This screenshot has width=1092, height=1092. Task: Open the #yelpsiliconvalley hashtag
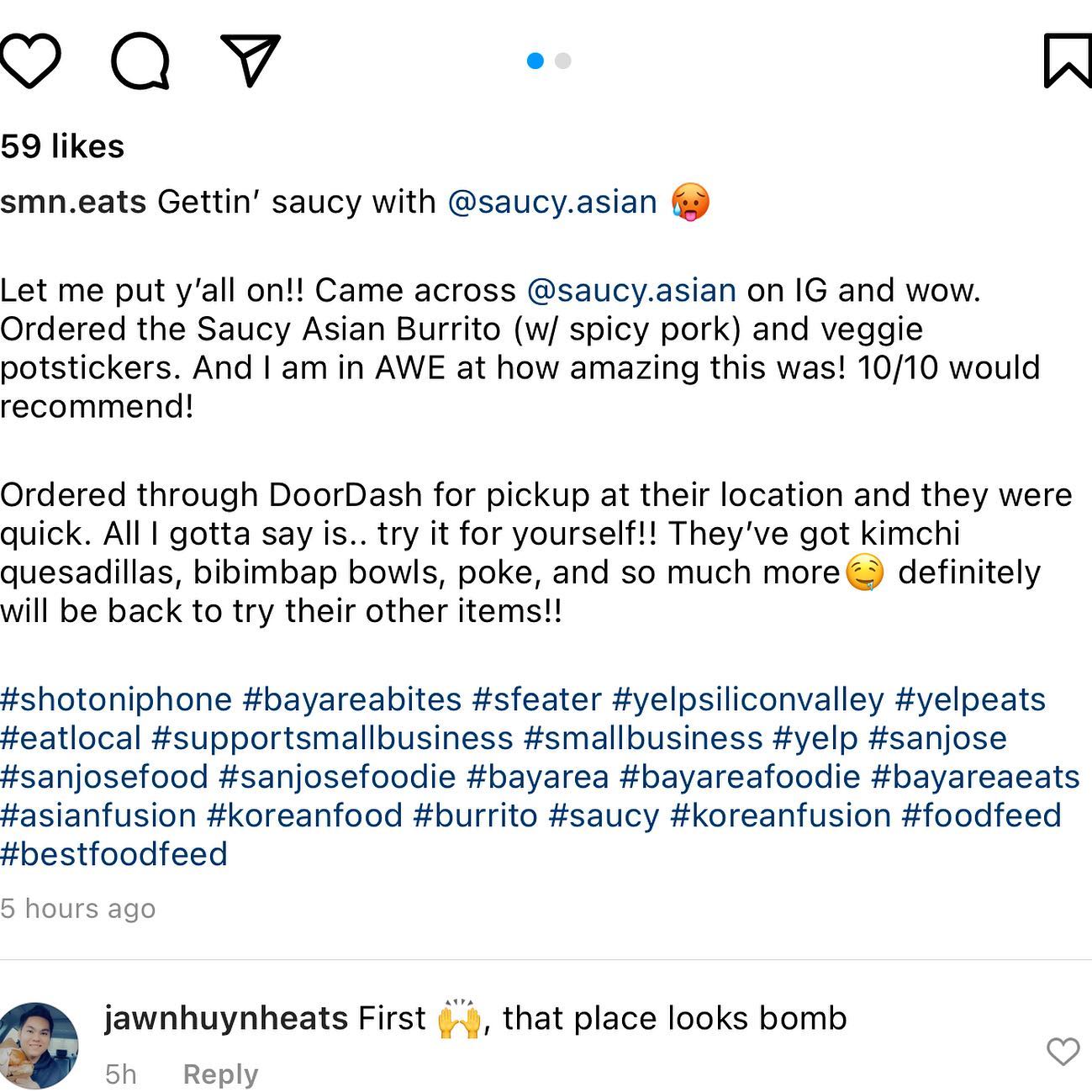(x=747, y=699)
